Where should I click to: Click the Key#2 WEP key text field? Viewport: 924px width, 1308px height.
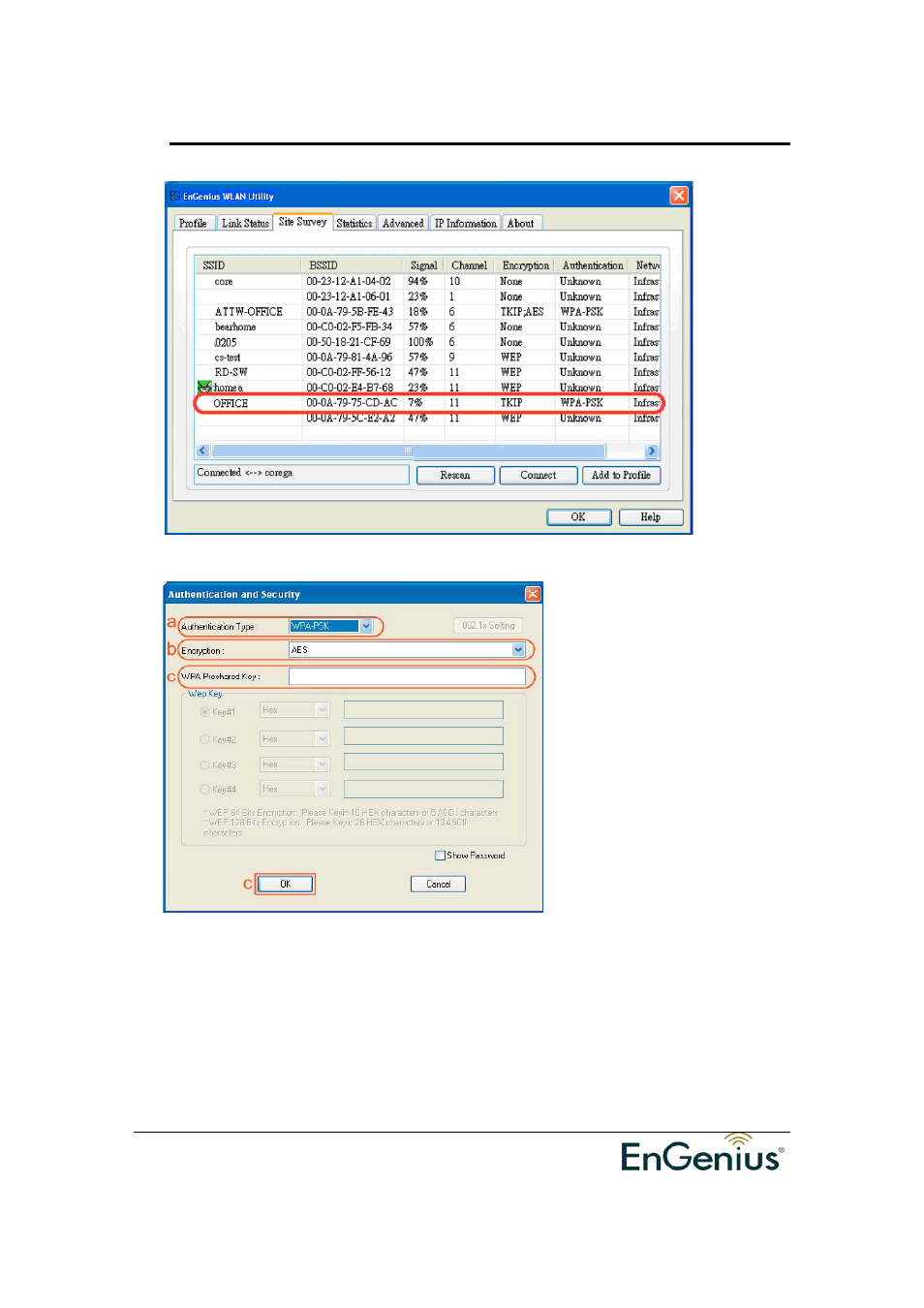point(423,736)
